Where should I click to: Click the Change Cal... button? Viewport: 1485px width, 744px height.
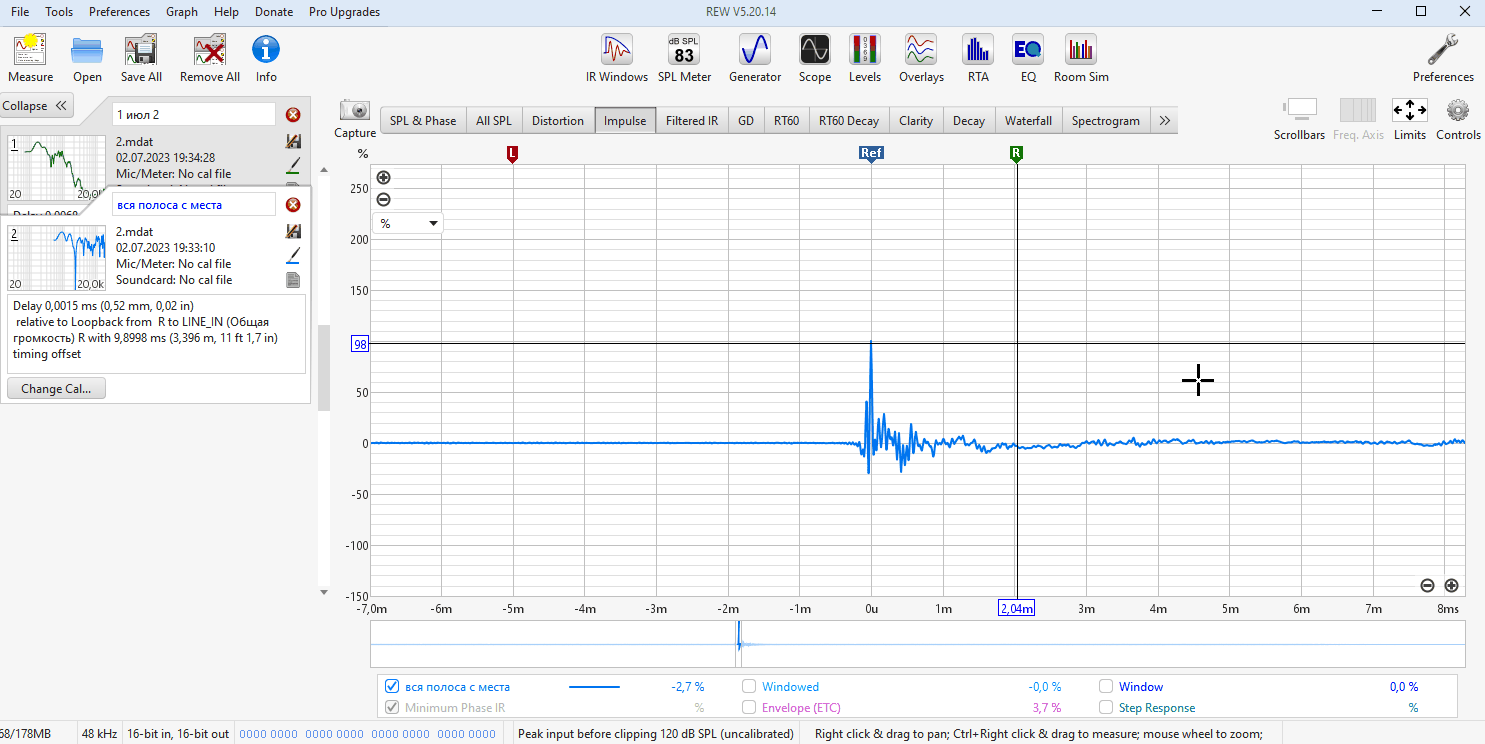[56, 388]
